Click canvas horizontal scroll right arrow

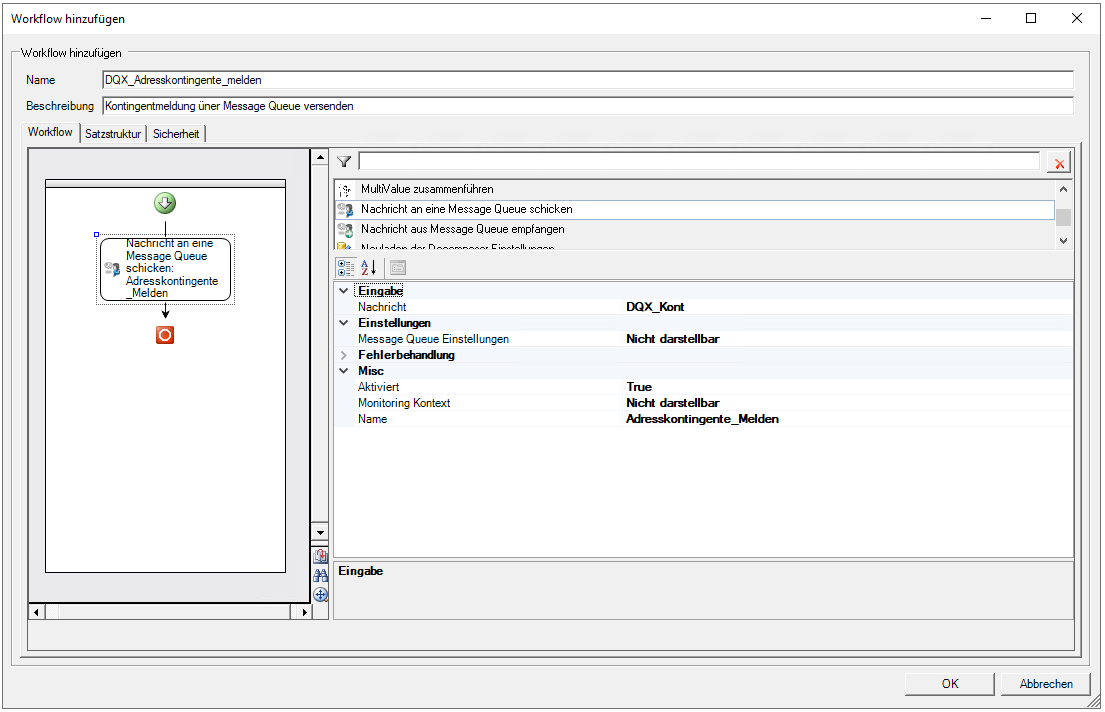click(x=304, y=612)
